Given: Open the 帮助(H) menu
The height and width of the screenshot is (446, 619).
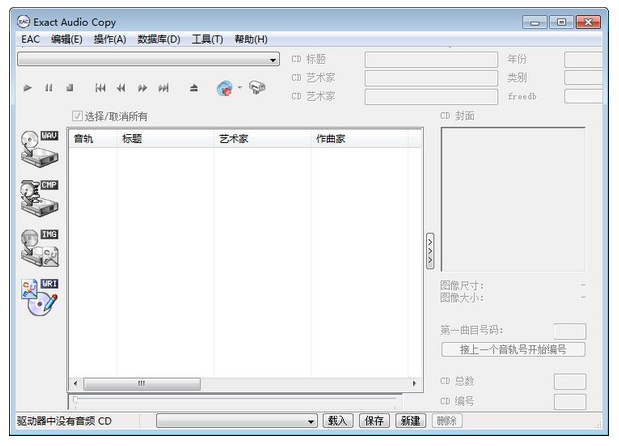Looking at the screenshot, I should pos(251,39).
